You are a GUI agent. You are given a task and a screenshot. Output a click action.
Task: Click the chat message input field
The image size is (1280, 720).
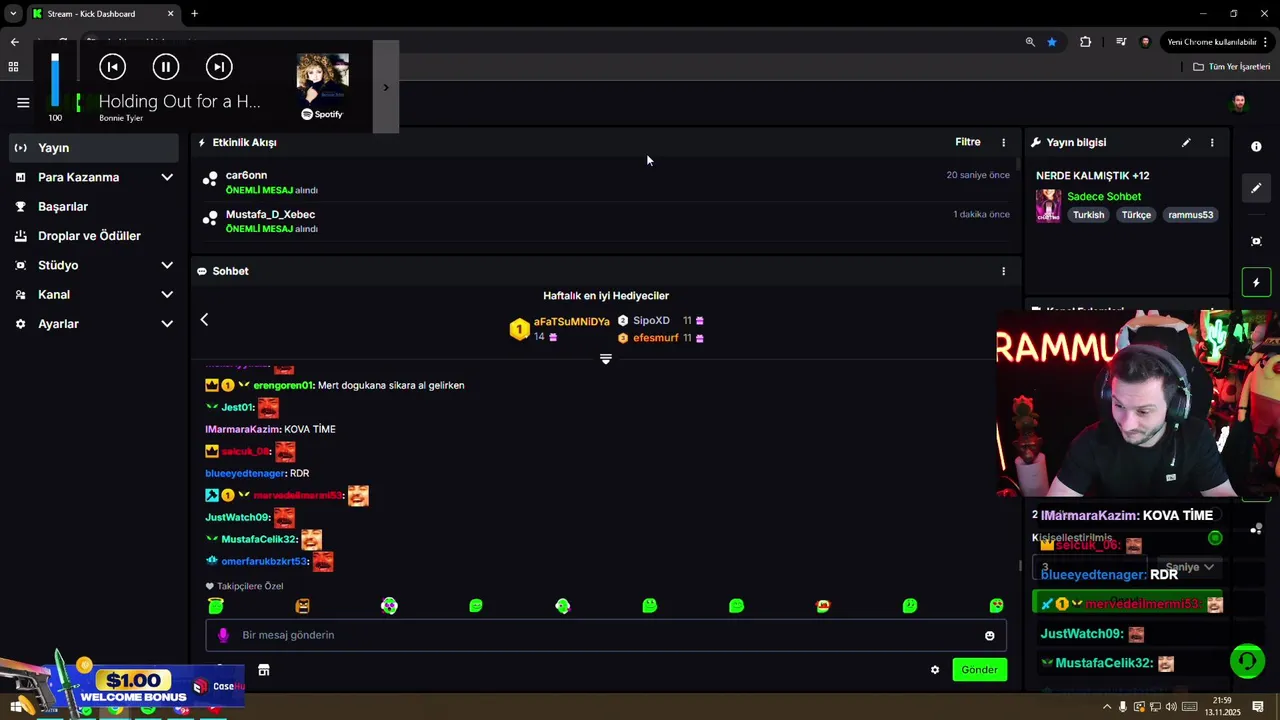606,635
